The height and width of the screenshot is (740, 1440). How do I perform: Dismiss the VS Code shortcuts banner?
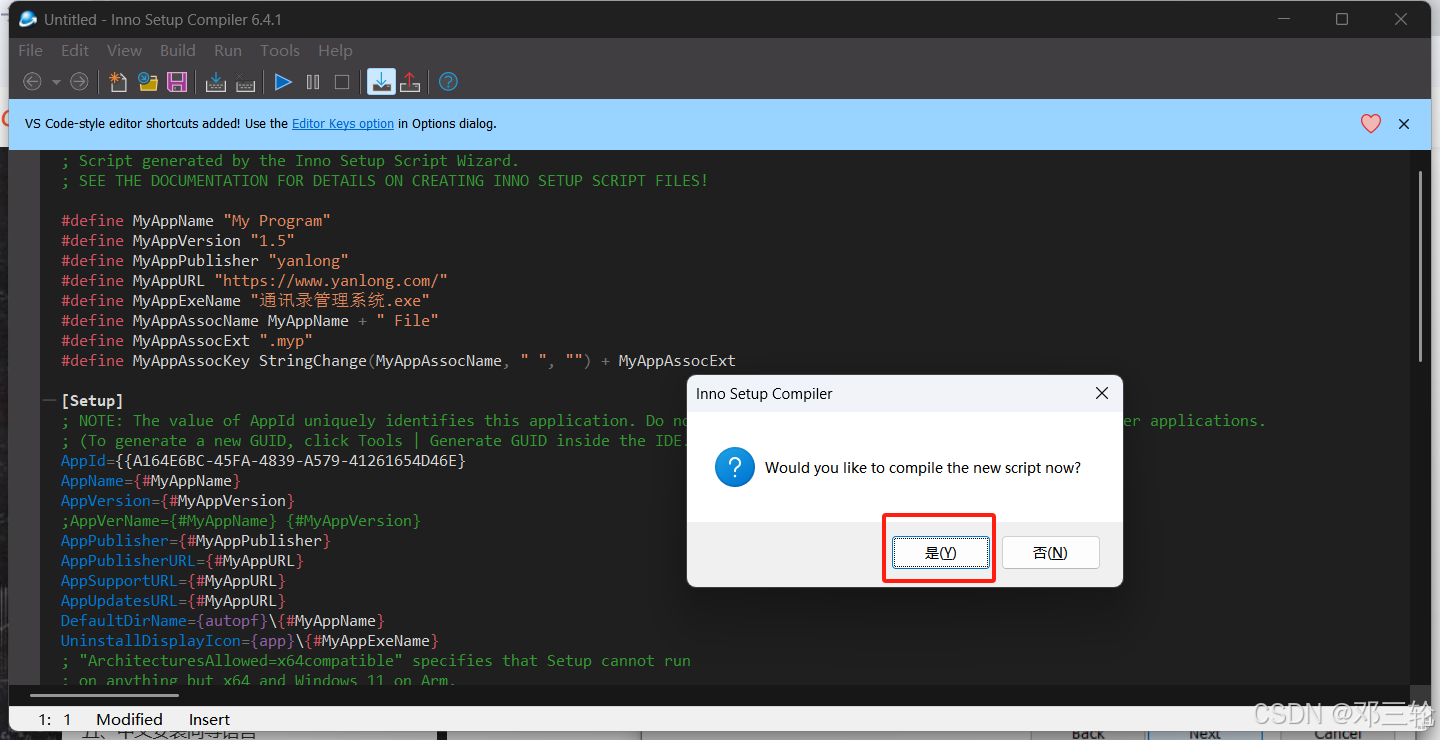tap(1404, 124)
